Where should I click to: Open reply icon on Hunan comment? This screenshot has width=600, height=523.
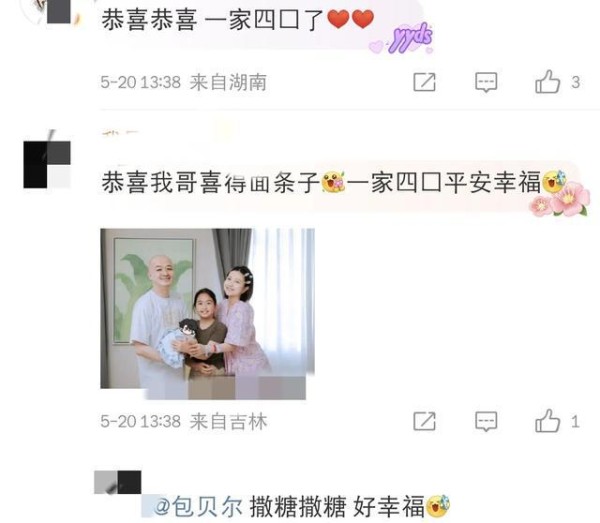[x=486, y=82]
